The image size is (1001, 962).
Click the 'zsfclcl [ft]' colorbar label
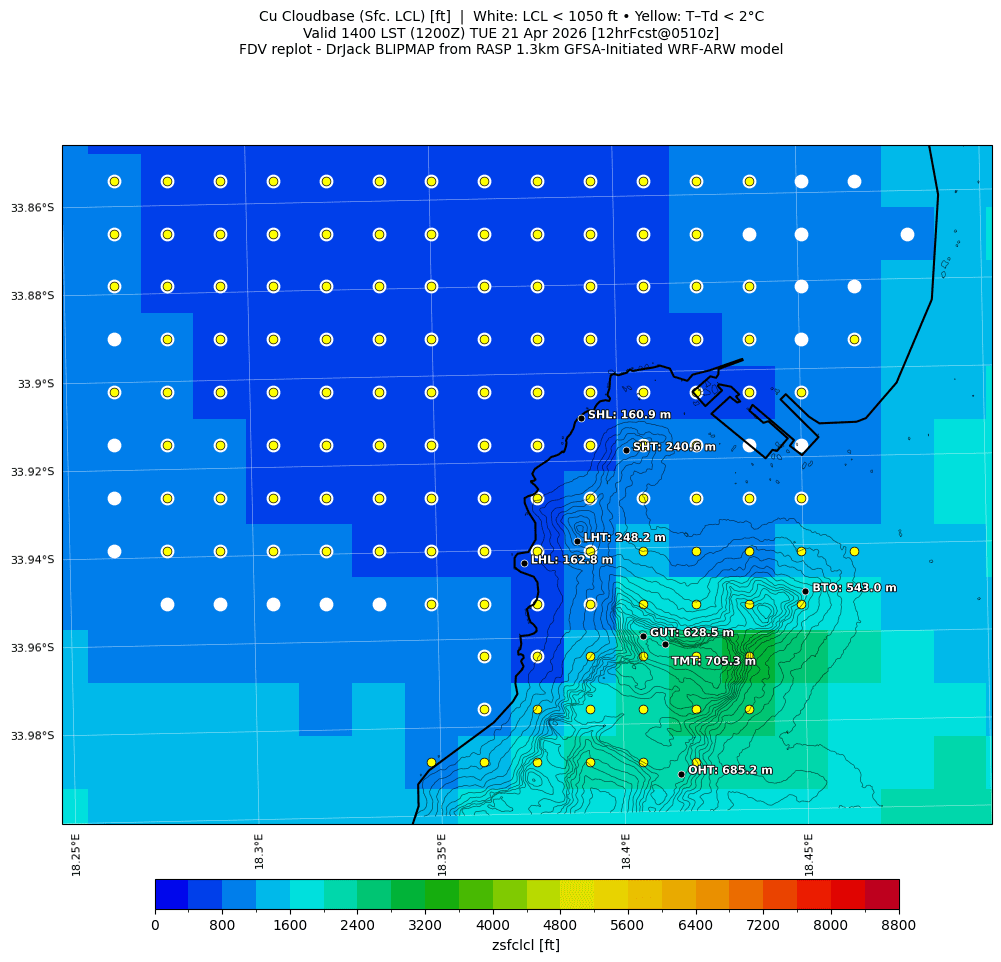(x=526, y=945)
